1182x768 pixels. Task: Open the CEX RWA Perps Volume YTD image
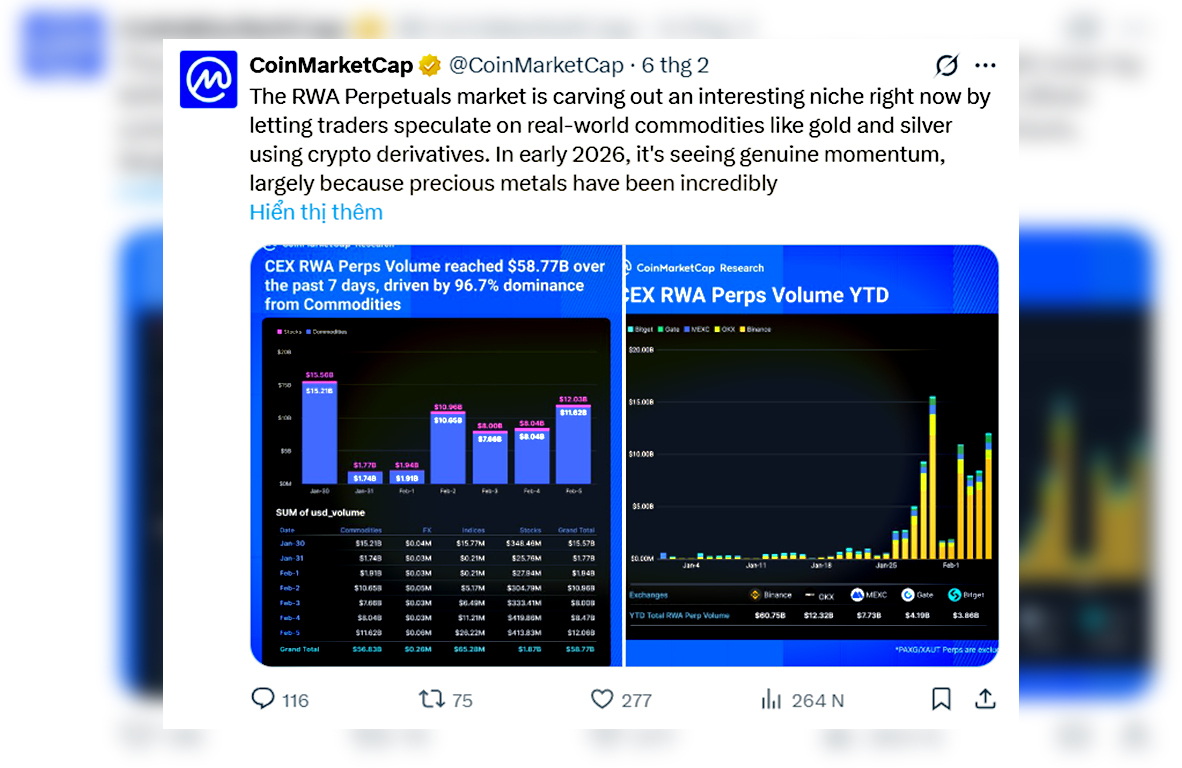(x=811, y=455)
